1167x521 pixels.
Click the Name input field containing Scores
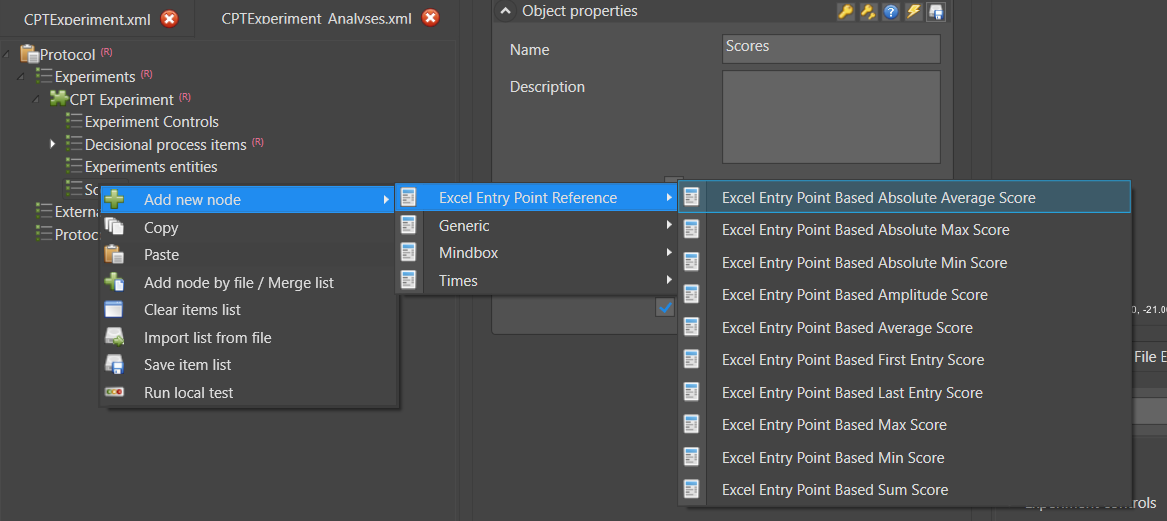[831, 49]
